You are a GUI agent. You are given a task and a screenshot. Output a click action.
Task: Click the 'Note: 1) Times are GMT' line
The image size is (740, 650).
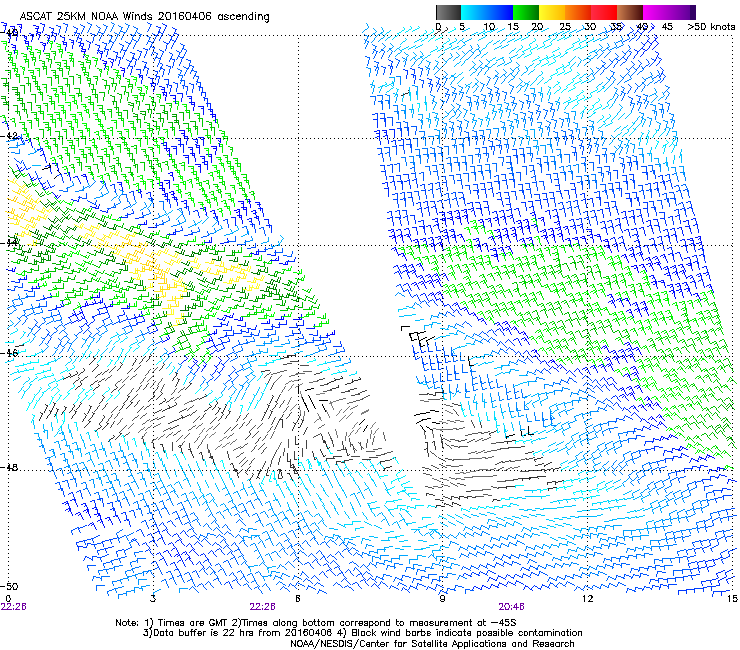click(316, 623)
